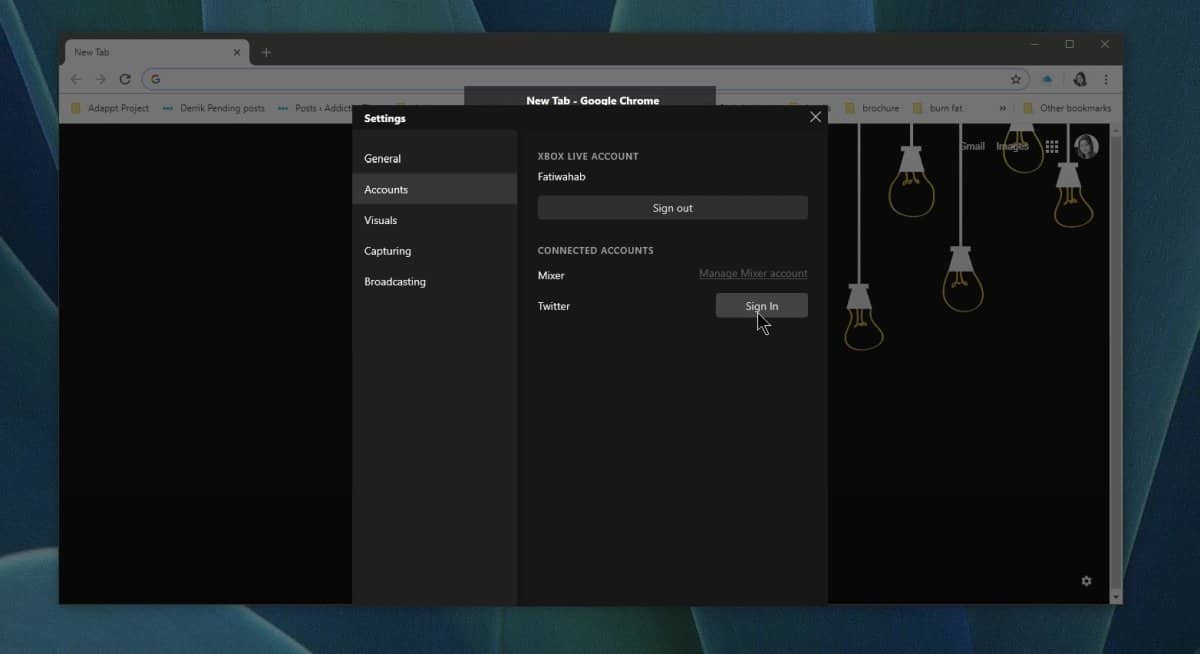The height and width of the screenshot is (654, 1200).
Task: Click Chrome's back navigation arrow
Action: click(x=76, y=79)
